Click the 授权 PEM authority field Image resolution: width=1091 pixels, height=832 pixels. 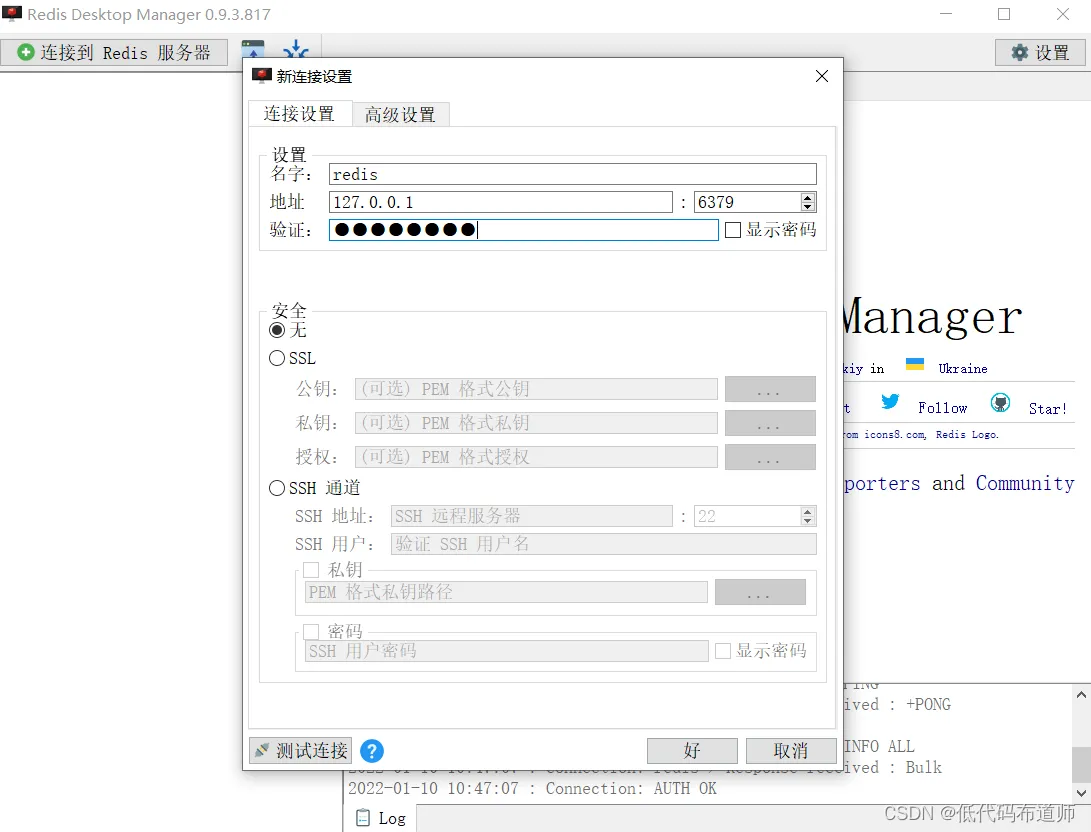point(536,457)
